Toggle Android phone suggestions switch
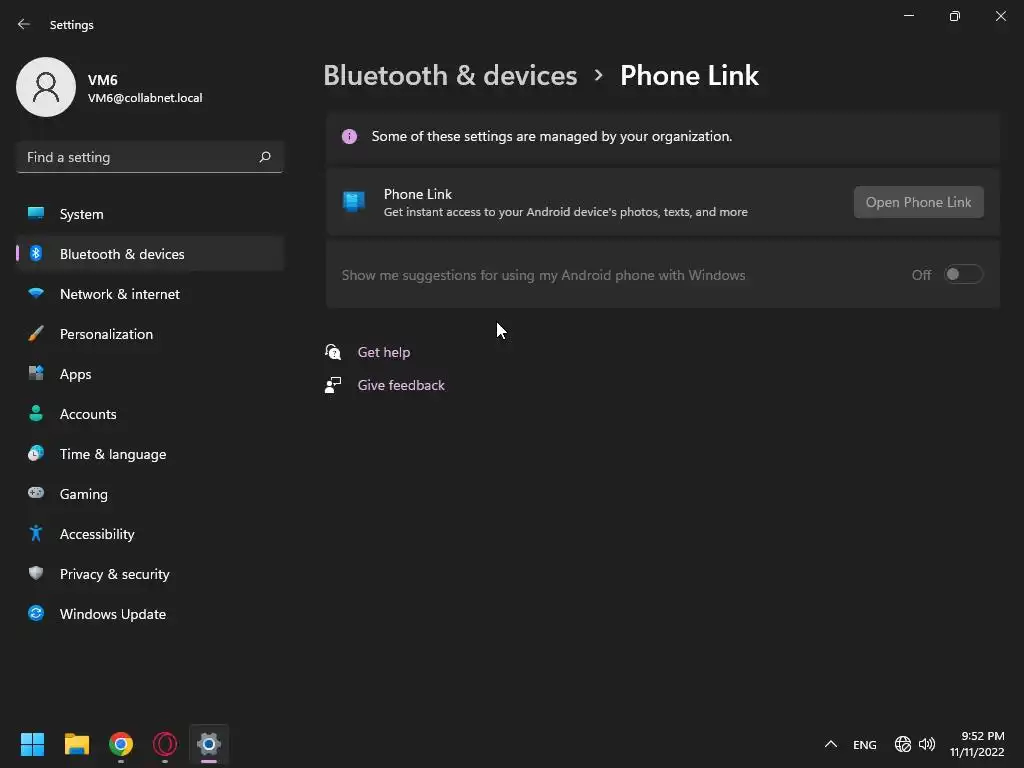This screenshot has height=768, width=1024. tap(963, 274)
